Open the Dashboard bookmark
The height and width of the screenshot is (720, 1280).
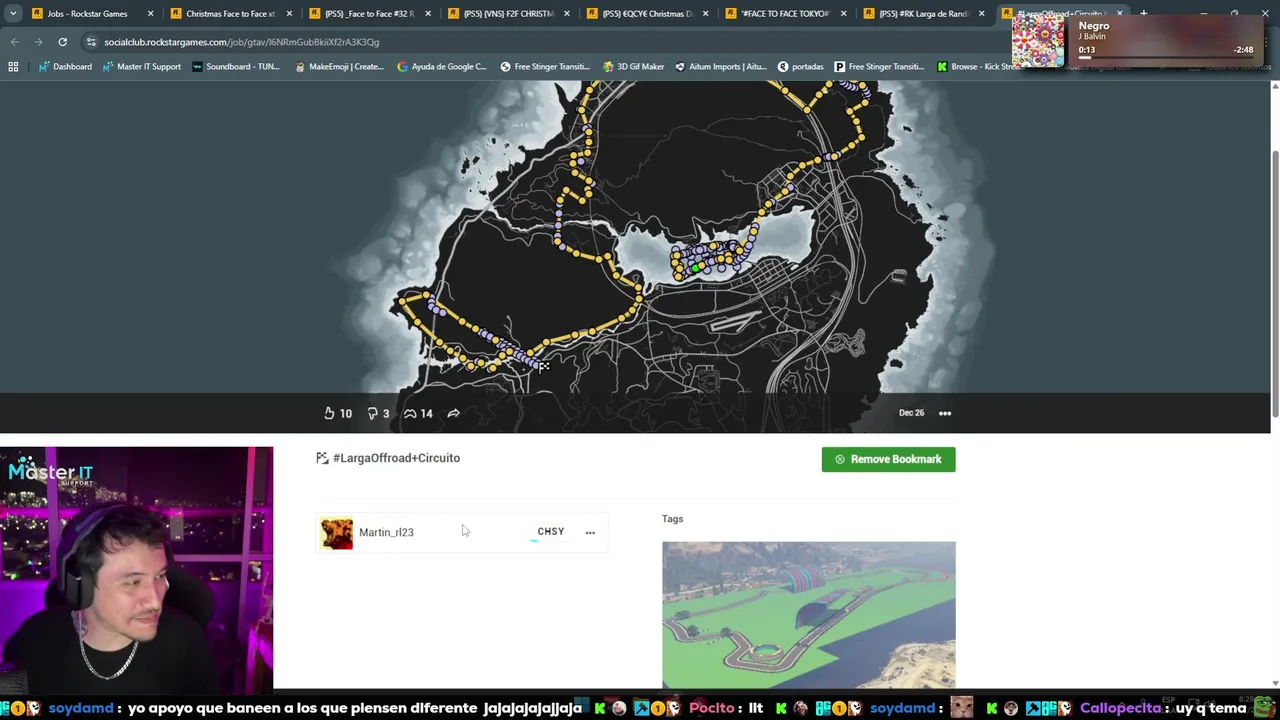(65, 67)
